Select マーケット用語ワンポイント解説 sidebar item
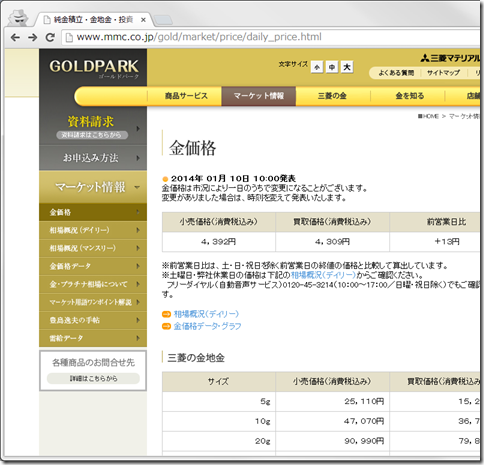The height and width of the screenshot is (465, 484). coord(93,302)
